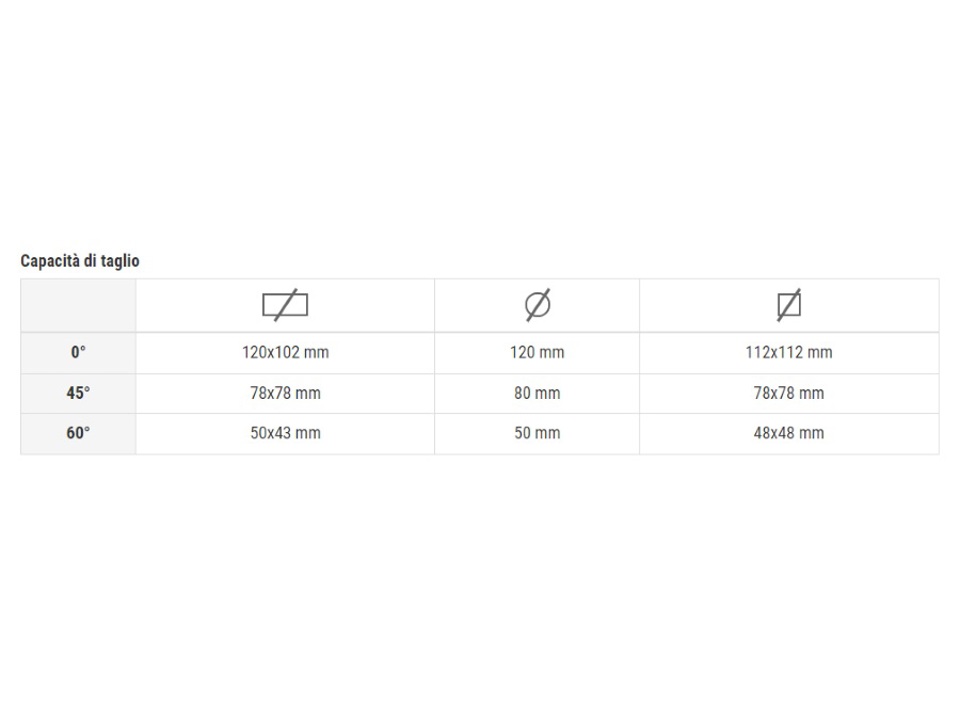Viewport: 960px width, 720px height.
Task: Select the 48x48 mm cell
Action: (789, 433)
